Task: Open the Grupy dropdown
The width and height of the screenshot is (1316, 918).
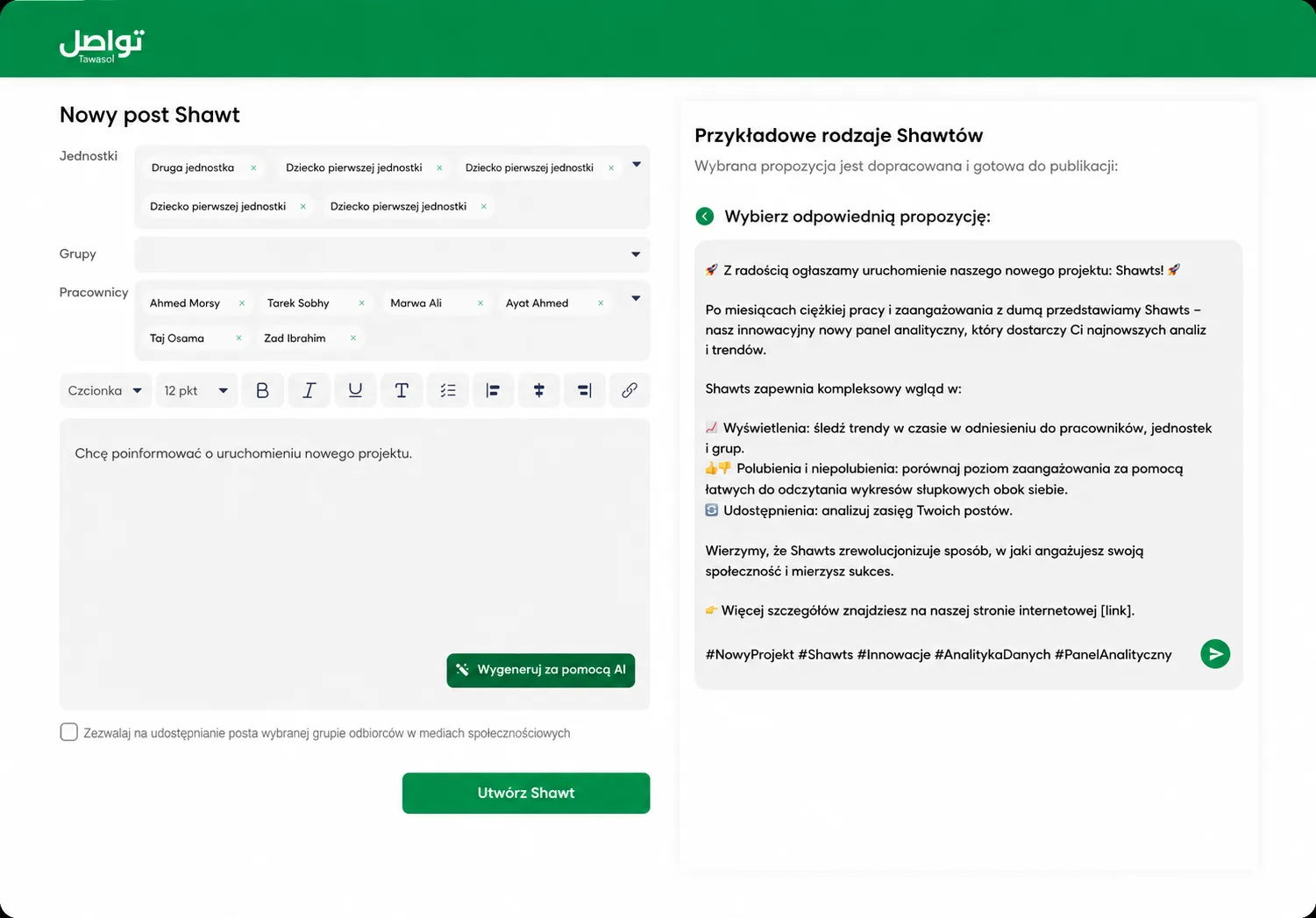Action: [x=392, y=254]
